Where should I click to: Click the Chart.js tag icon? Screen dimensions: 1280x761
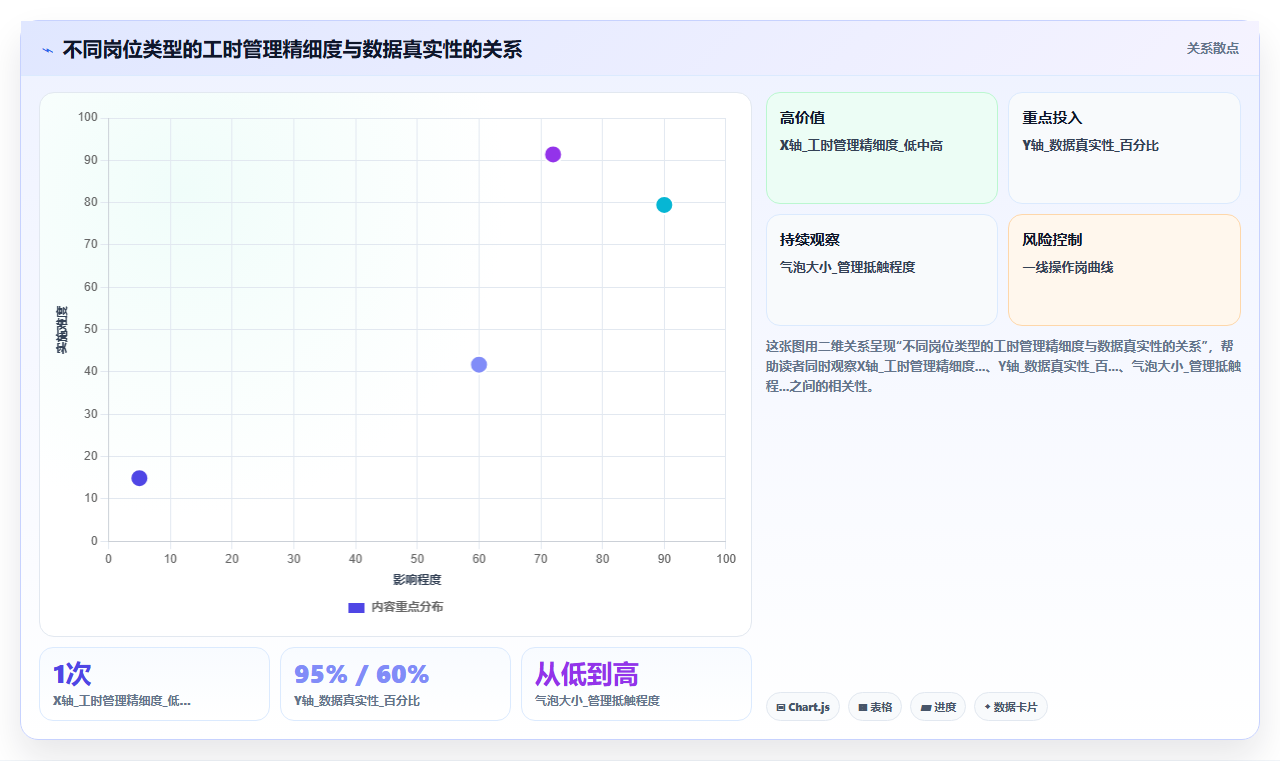point(780,707)
